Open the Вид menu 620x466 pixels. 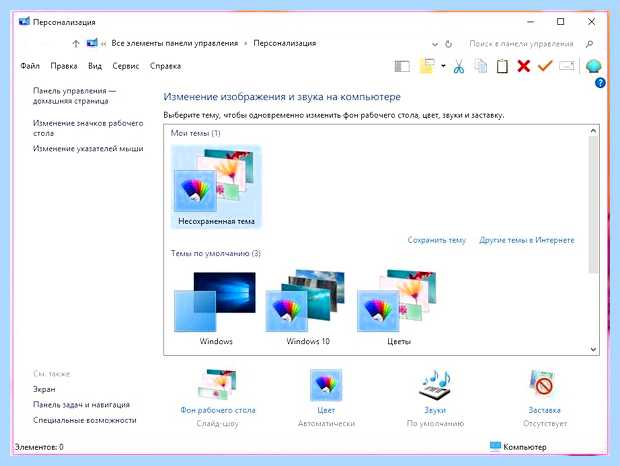click(x=95, y=66)
